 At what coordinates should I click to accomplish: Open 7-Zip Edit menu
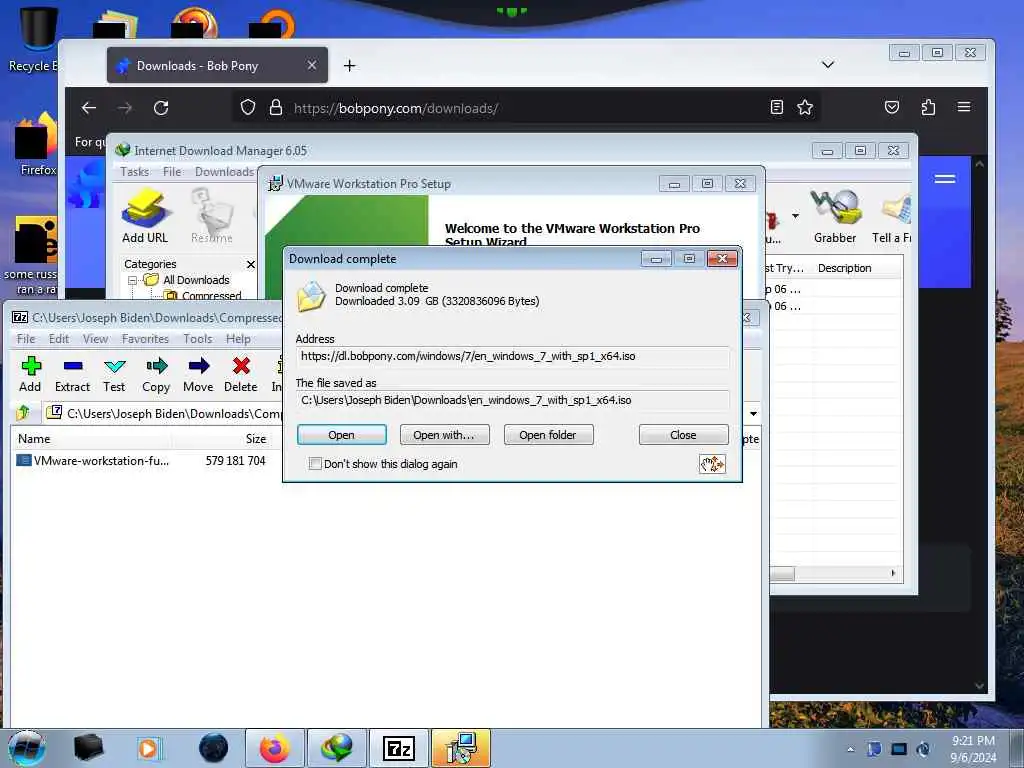tap(59, 339)
